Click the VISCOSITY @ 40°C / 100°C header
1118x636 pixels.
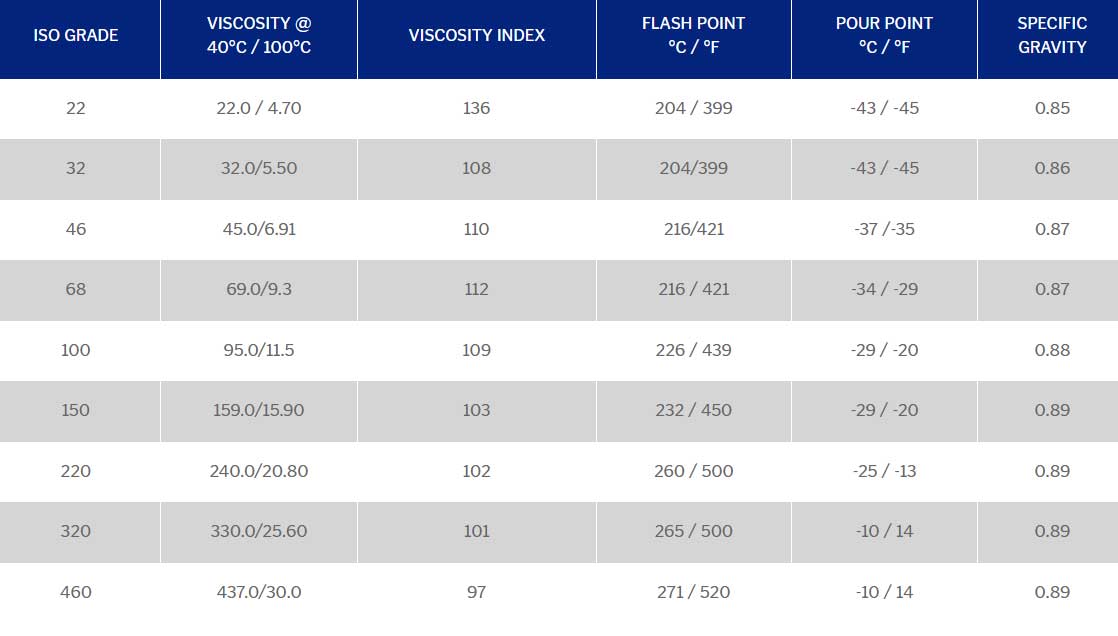pos(259,35)
